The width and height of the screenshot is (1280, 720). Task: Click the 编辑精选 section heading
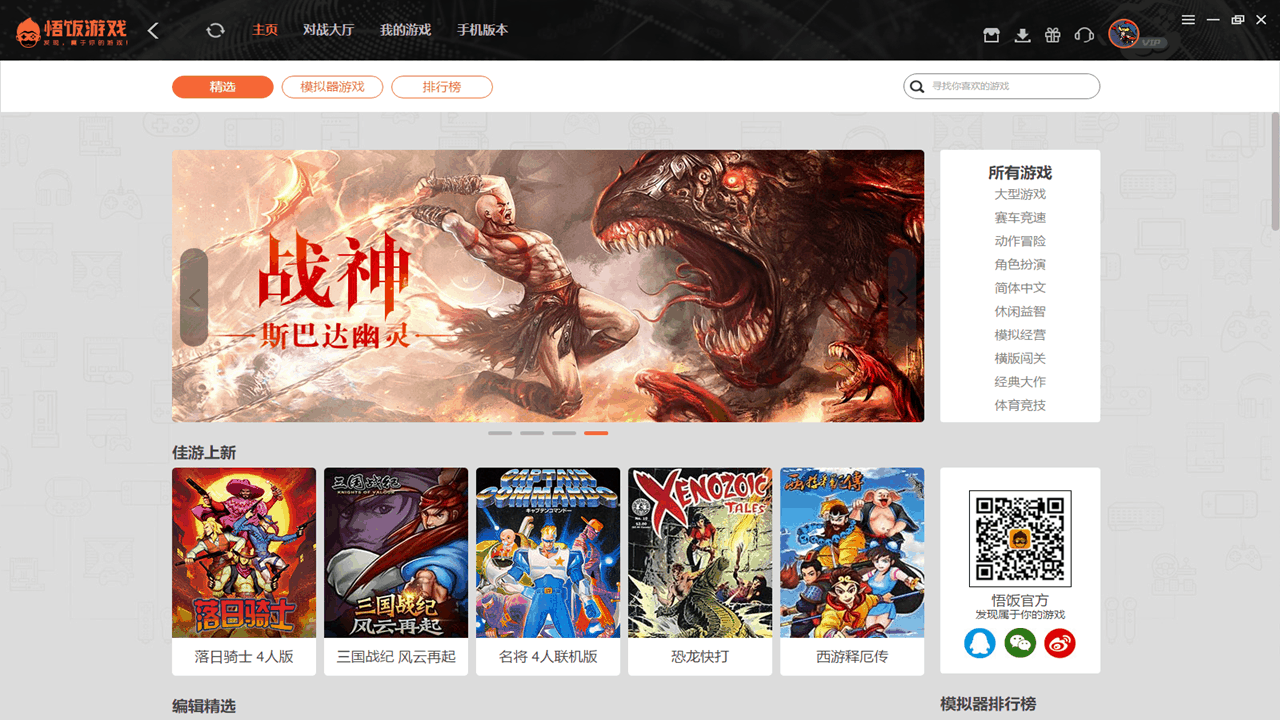(204, 706)
